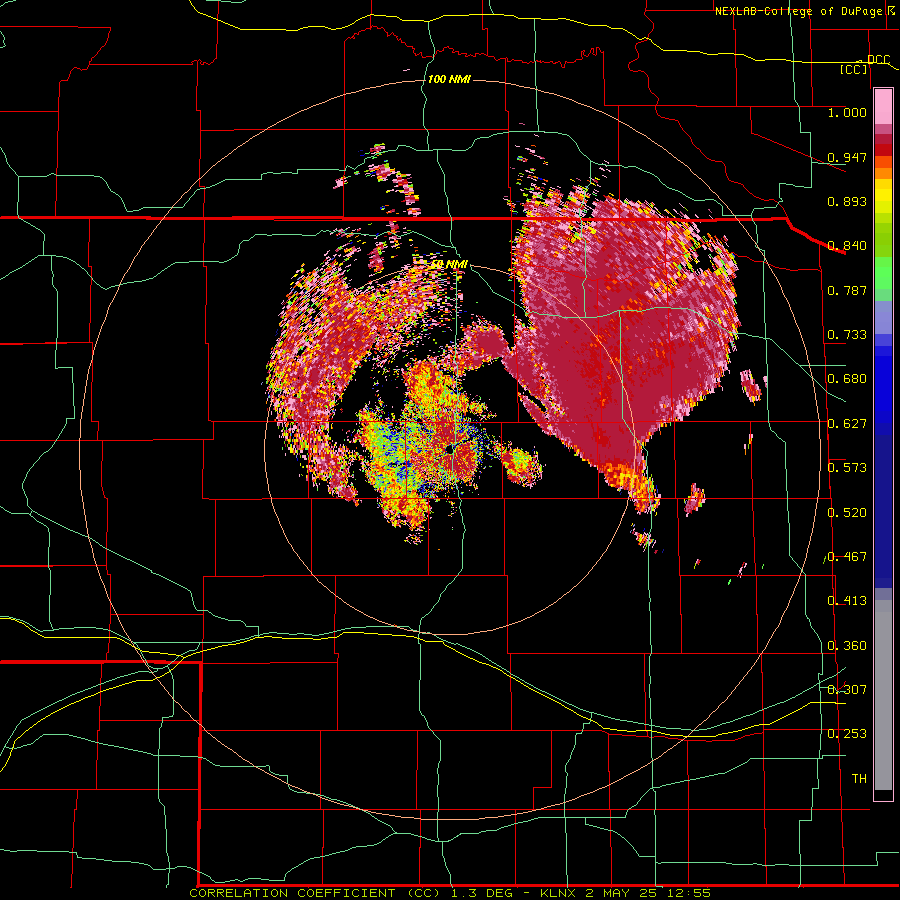The height and width of the screenshot is (900, 900).
Task: Click the 0.680 scale value
Action: (847, 379)
